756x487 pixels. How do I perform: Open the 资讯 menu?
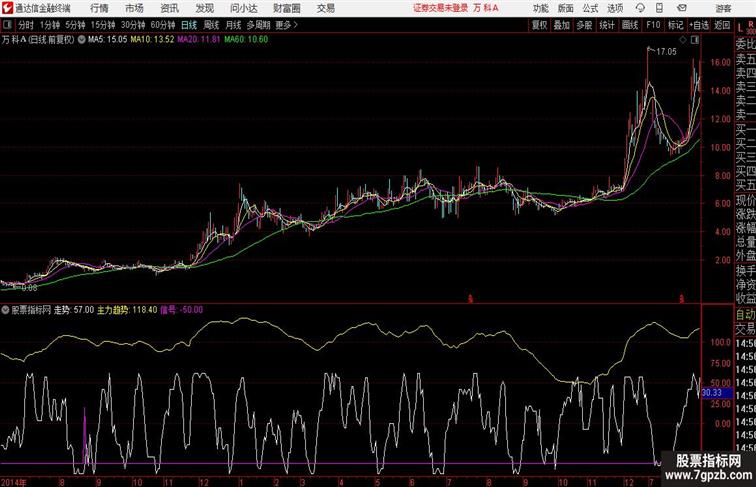coord(169,8)
